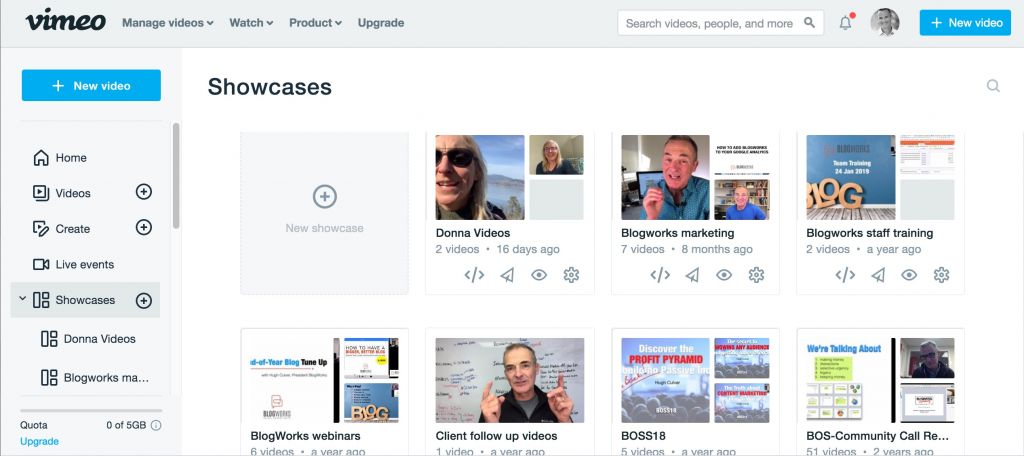The width and height of the screenshot is (1024, 456).
Task: Click the sidebar vertical scrollbar
Action: tap(176, 175)
